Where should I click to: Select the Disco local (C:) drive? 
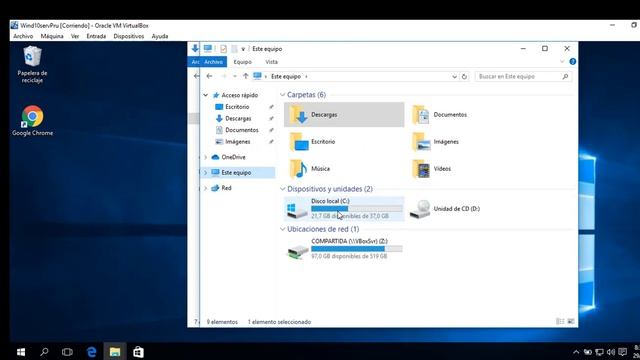point(344,209)
